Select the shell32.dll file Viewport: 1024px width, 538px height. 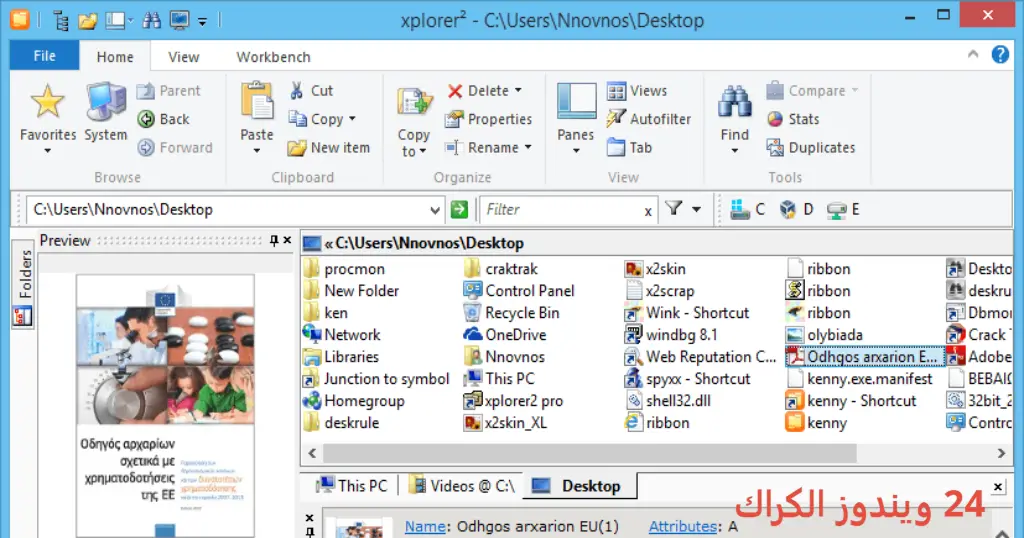pos(668,401)
